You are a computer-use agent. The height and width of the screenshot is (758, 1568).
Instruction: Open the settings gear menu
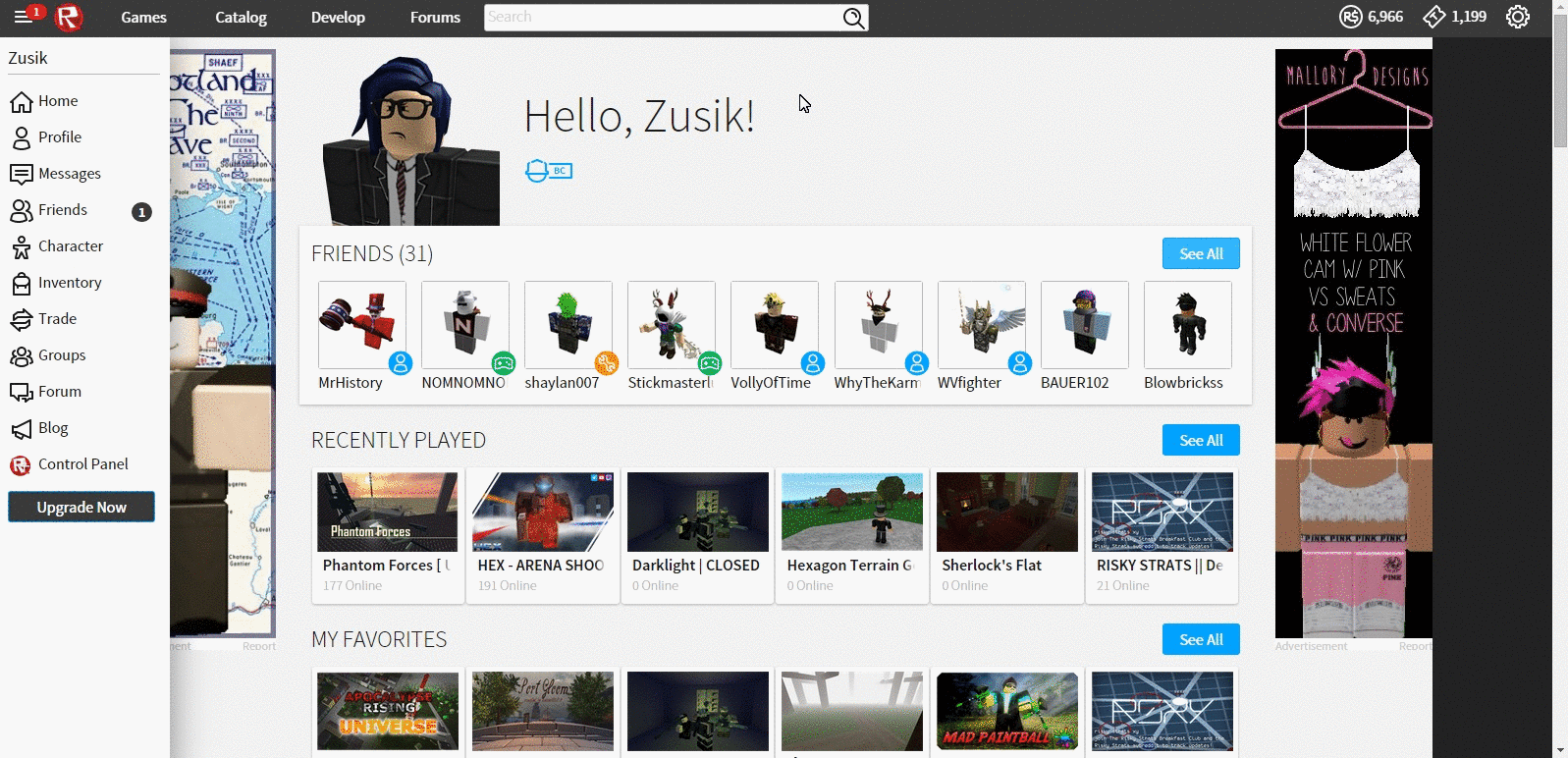coord(1518,17)
